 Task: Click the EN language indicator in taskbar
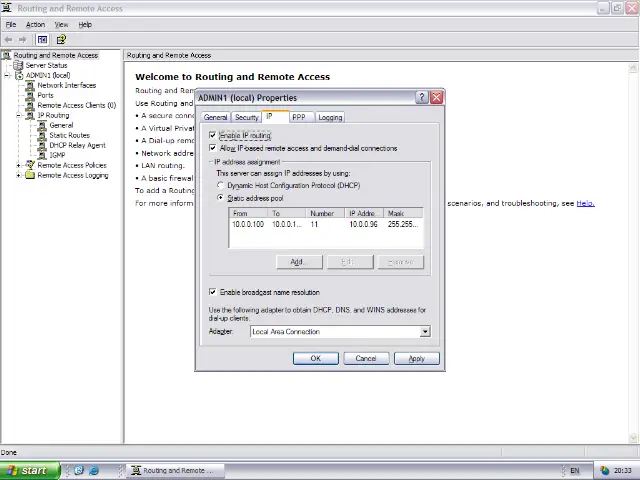pyautogui.click(x=575, y=471)
